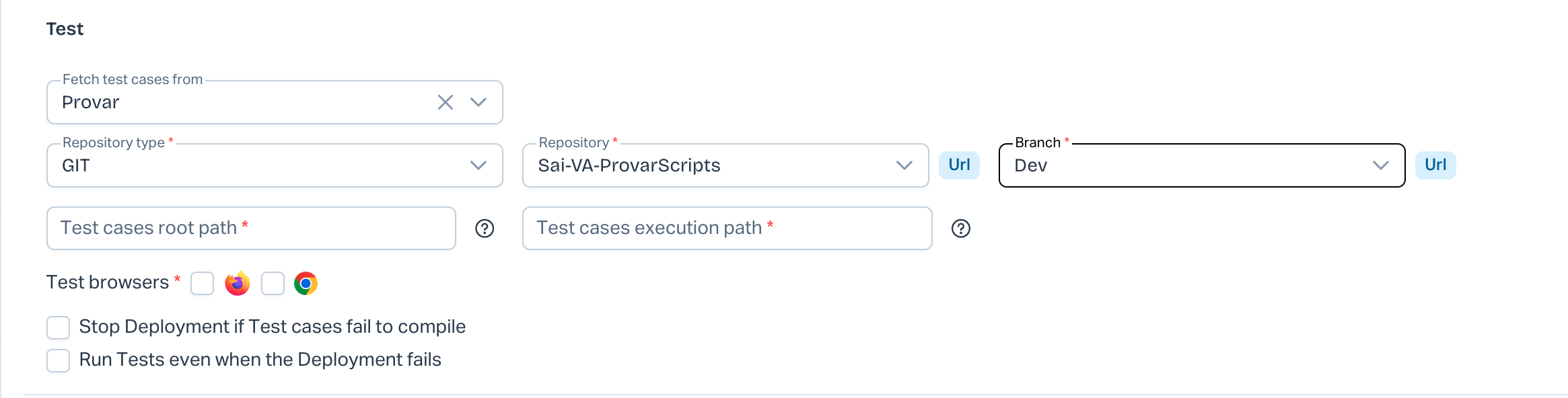Check Run Tests even when Deployment fails
This screenshot has height=398, width=1568.
(59, 360)
